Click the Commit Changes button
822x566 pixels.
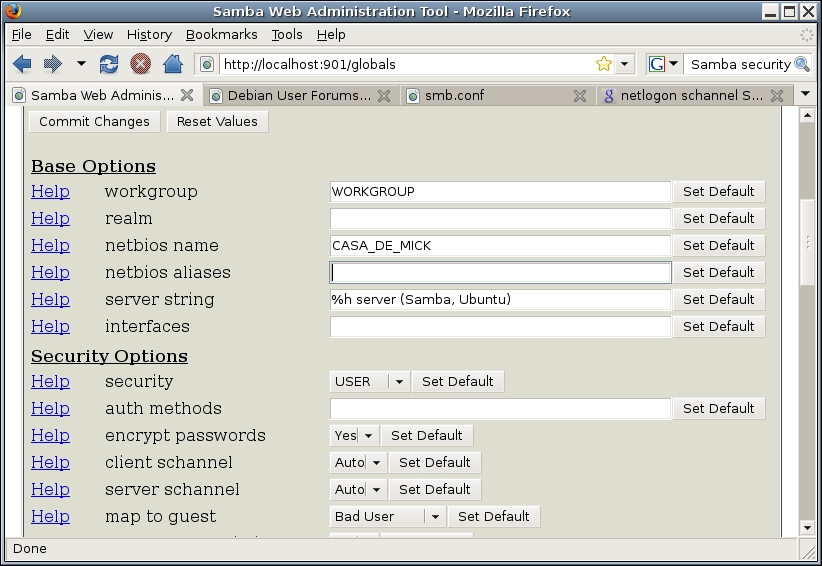point(94,121)
